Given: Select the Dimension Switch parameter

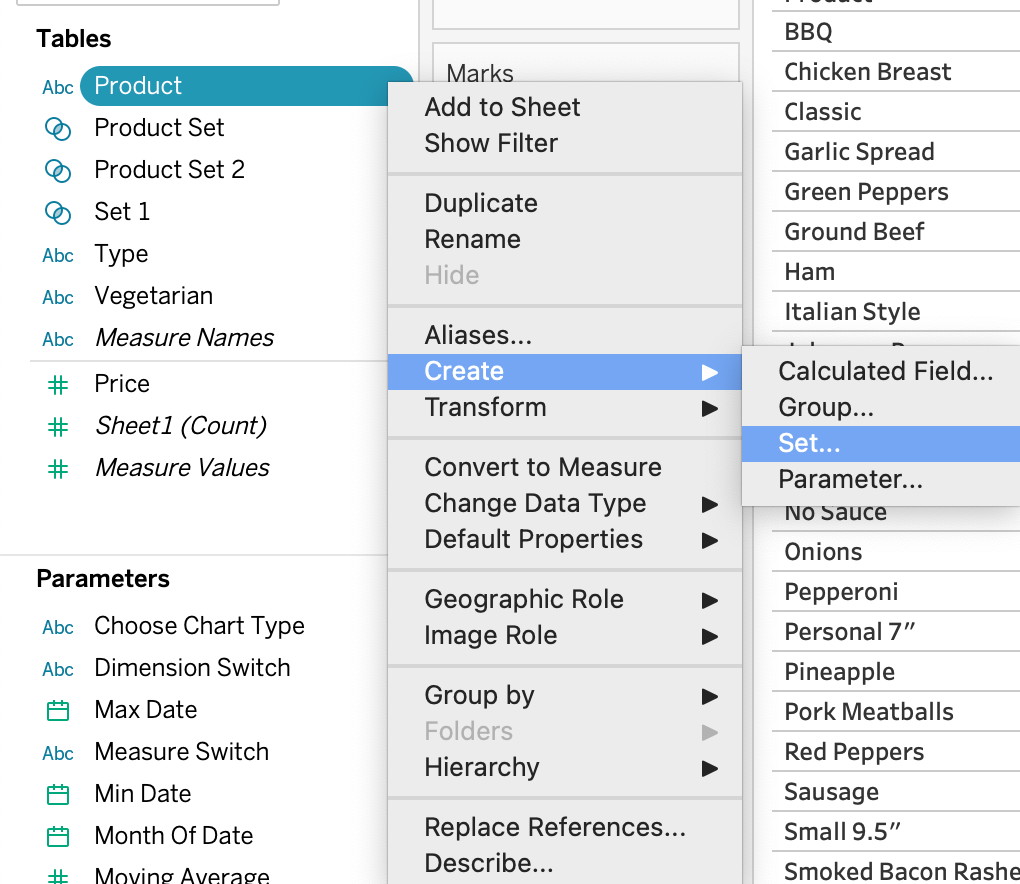Looking at the screenshot, I should 192,668.
